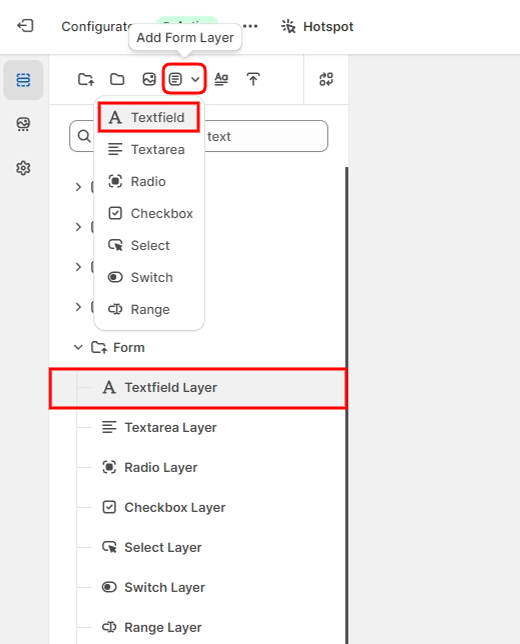Choose Select from the form layer menu

(149, 246)
